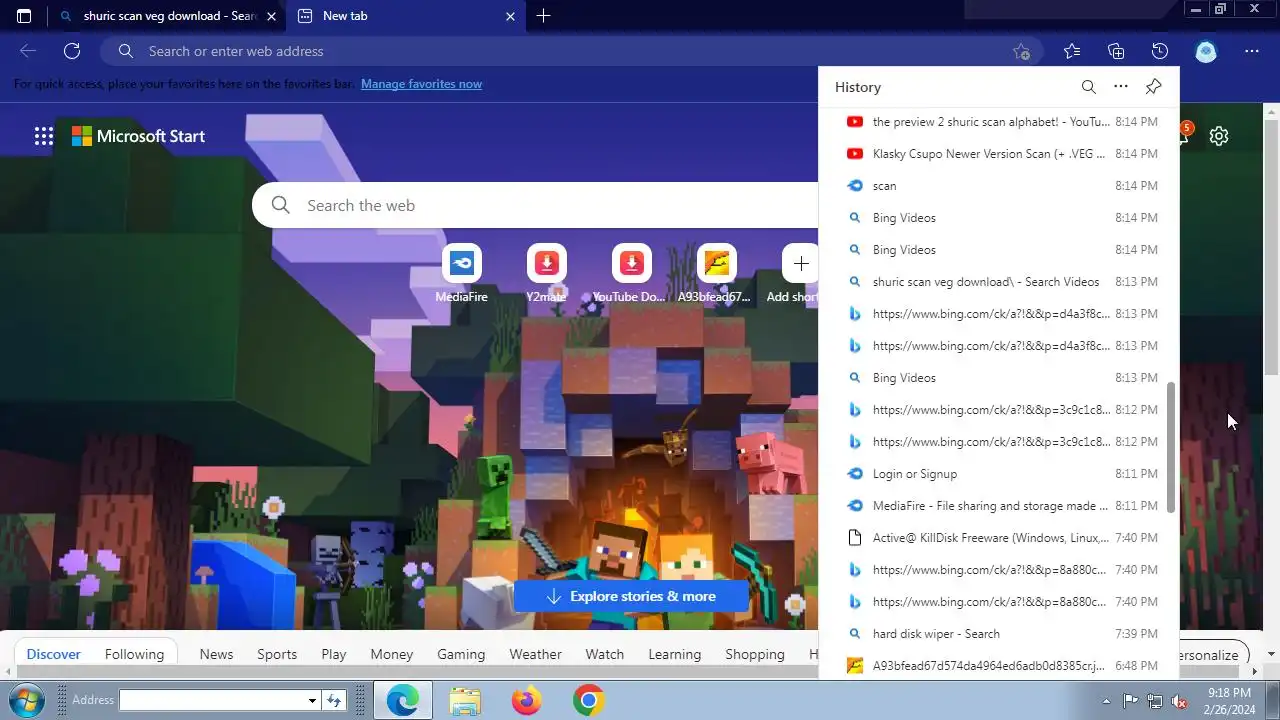Screen dimensions: 1280x720
Task: Close the shuric scan veg download tab
Action: 271,16
